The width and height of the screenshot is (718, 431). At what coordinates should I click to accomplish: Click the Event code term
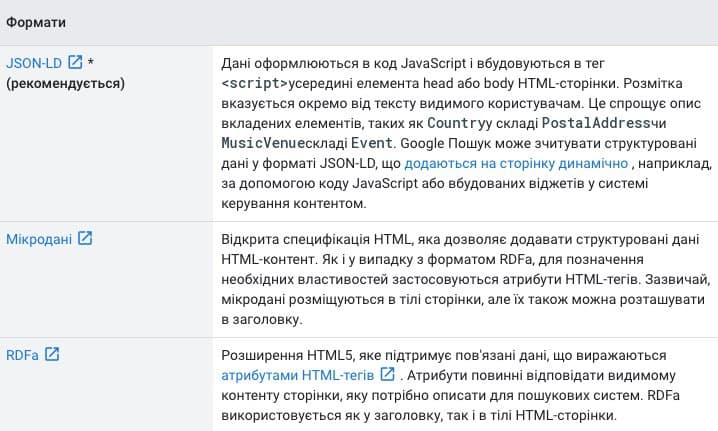pos(371,143)
